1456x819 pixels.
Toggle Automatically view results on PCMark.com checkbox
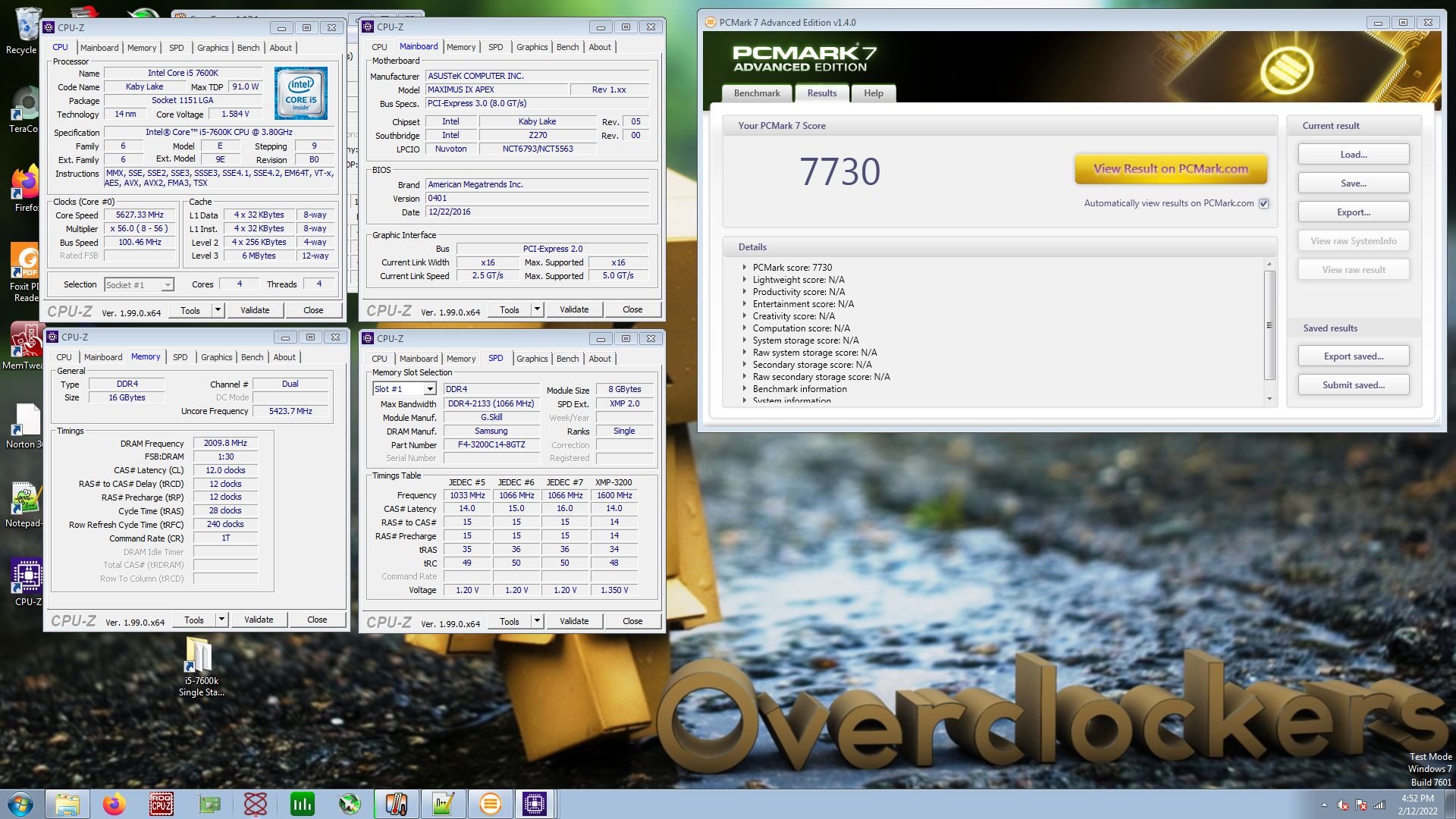click(x=1263, y=203)
